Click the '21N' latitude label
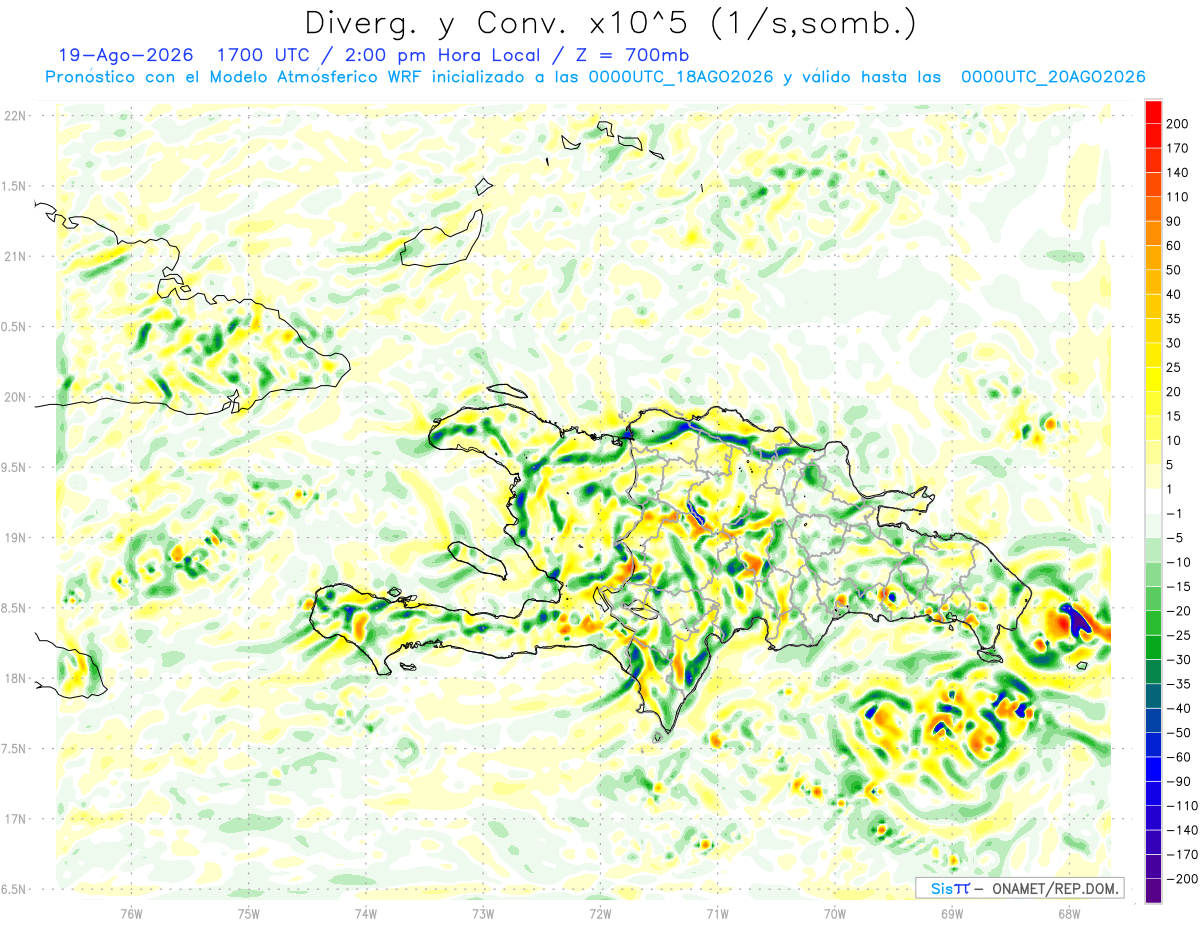This screenshot has height=927, width=1200. (15, 257)
